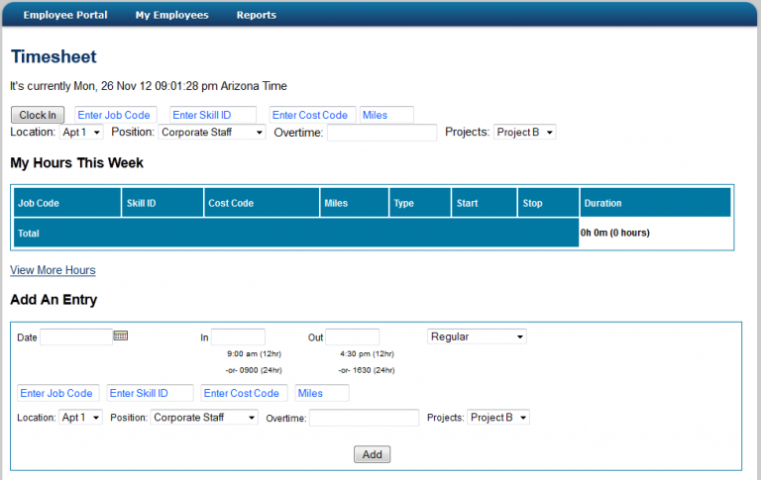761x489 pixels.
Task: Open the calendar date picker icon
Action: tap(120, 336)
